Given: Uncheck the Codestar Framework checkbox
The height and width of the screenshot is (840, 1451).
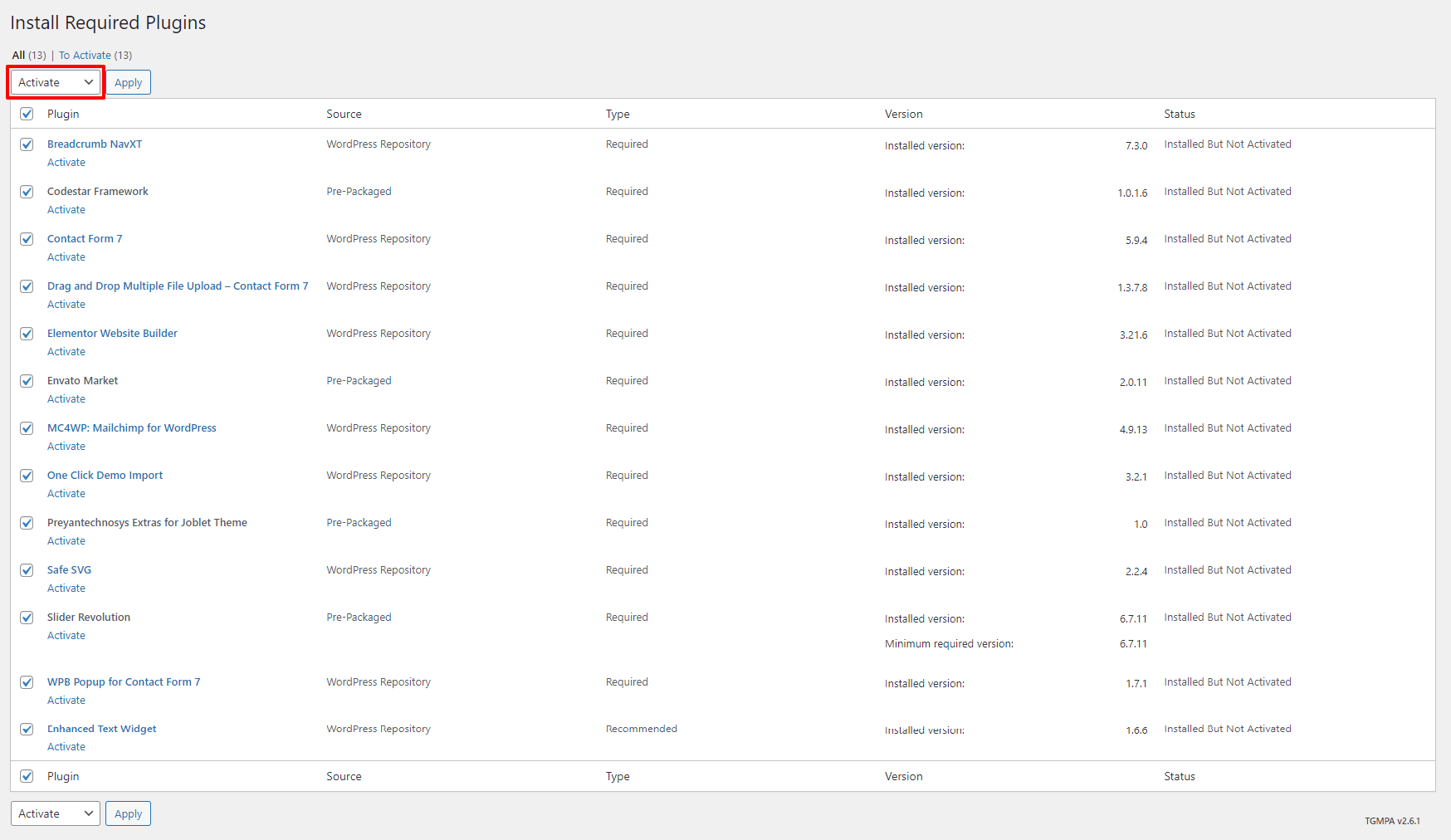Looking at the screenshot, I should coord(27,192).
